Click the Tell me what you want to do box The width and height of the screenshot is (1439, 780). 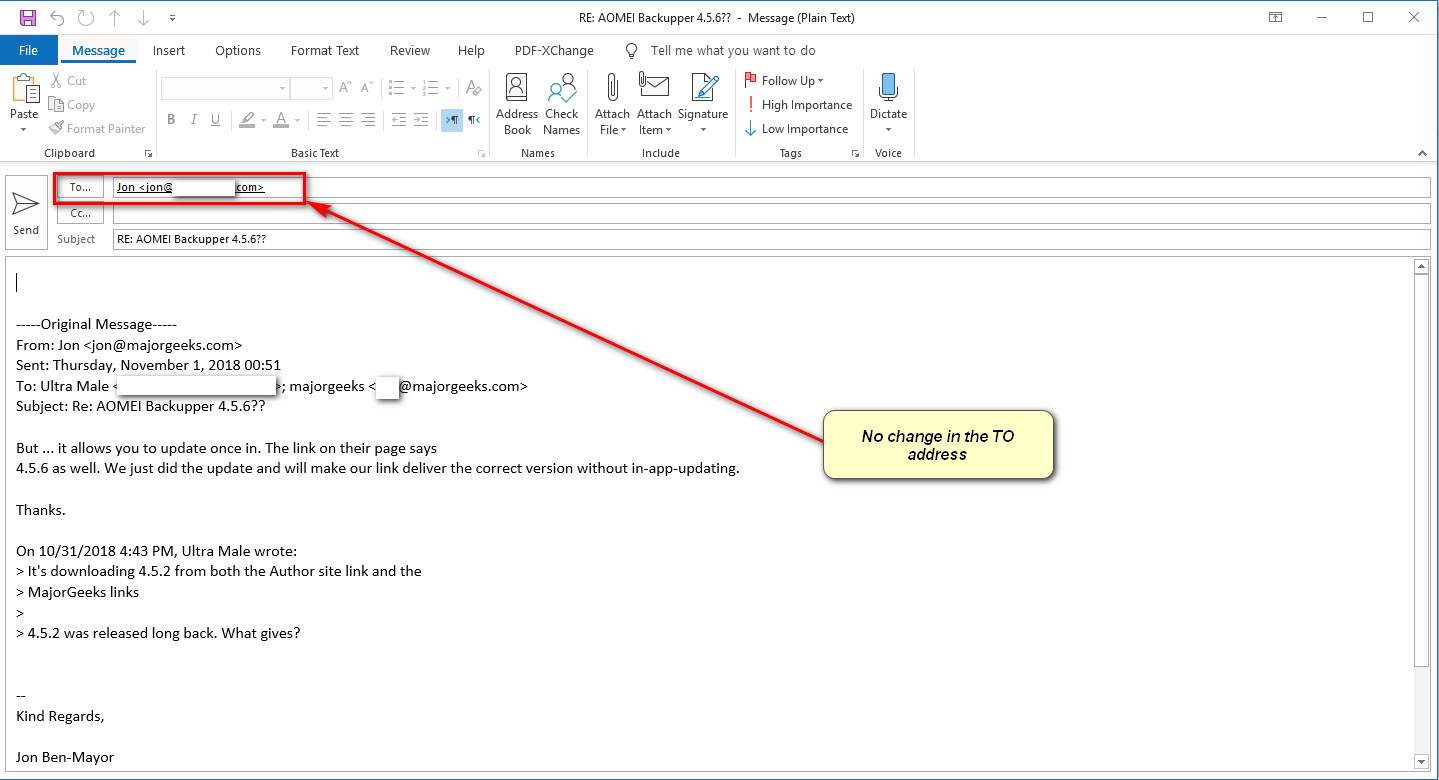732,50
